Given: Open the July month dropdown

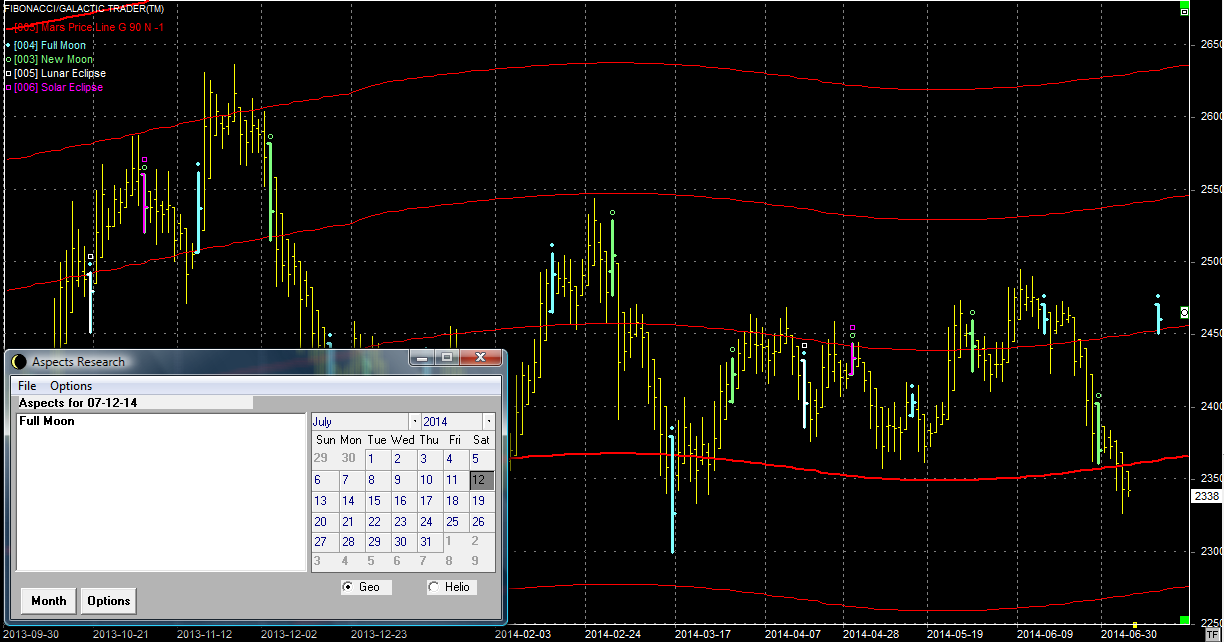Looking at the screenshot, I should point(362,422).
